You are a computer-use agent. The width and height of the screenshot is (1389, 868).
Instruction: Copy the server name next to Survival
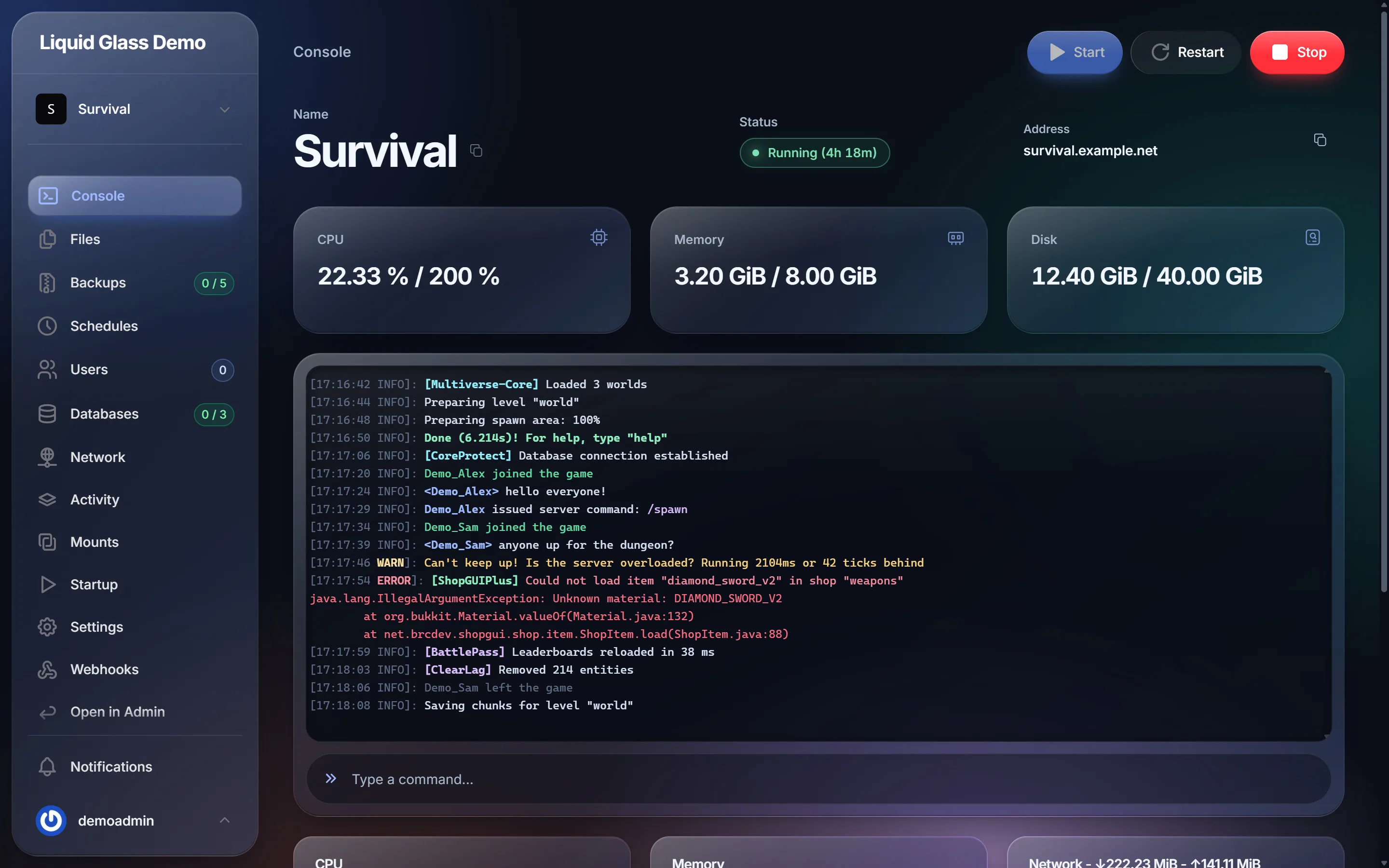click(476, 150)
